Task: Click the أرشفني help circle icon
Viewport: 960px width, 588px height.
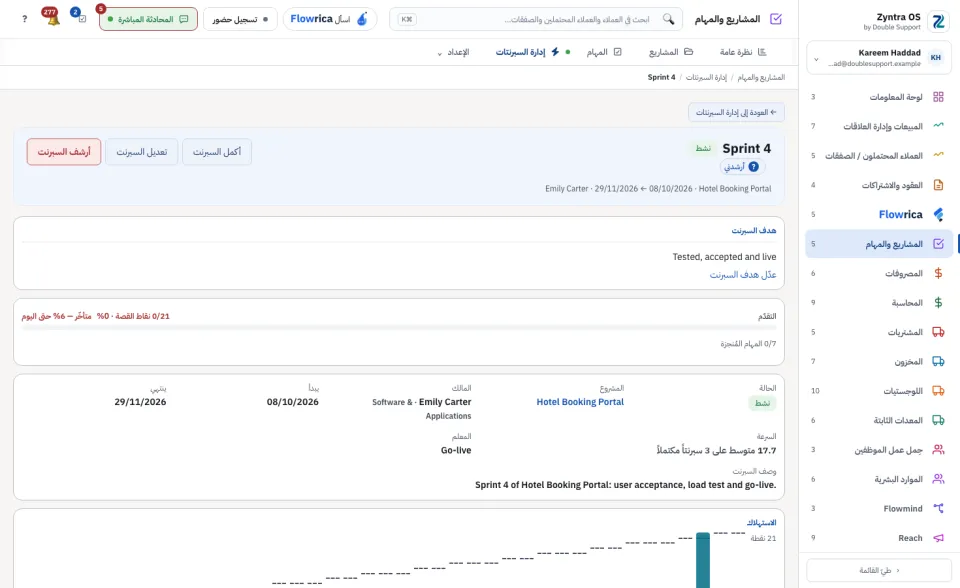Action: click(x=754, y=167)
